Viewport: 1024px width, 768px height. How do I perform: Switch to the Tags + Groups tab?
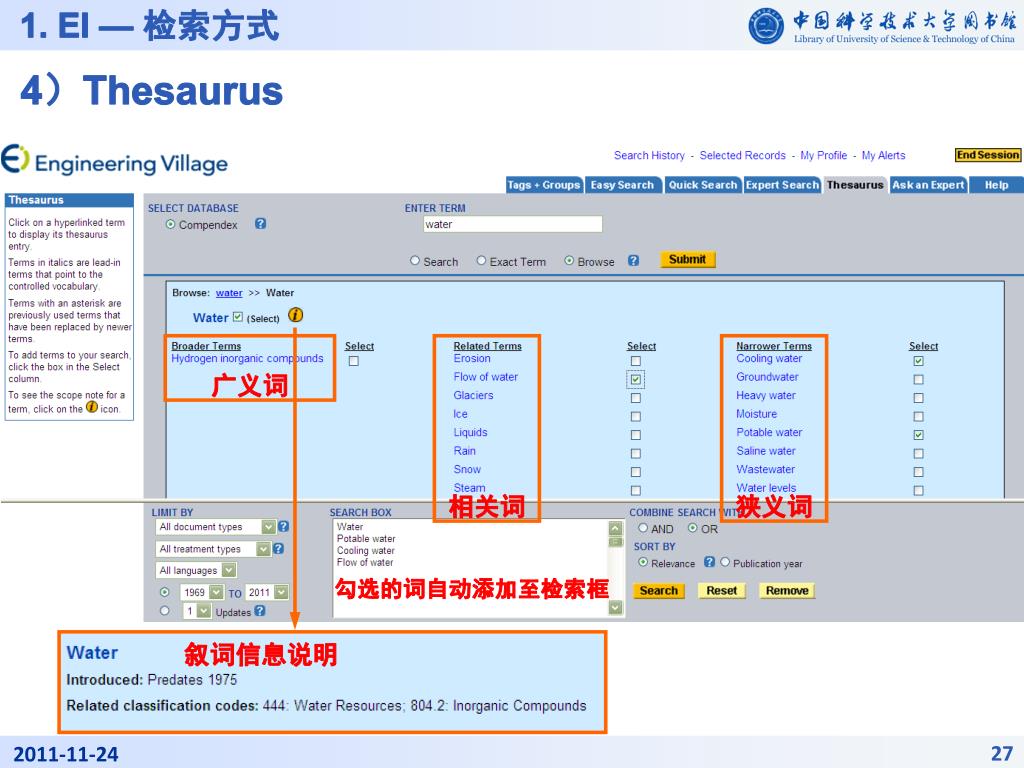click(544, 185)
